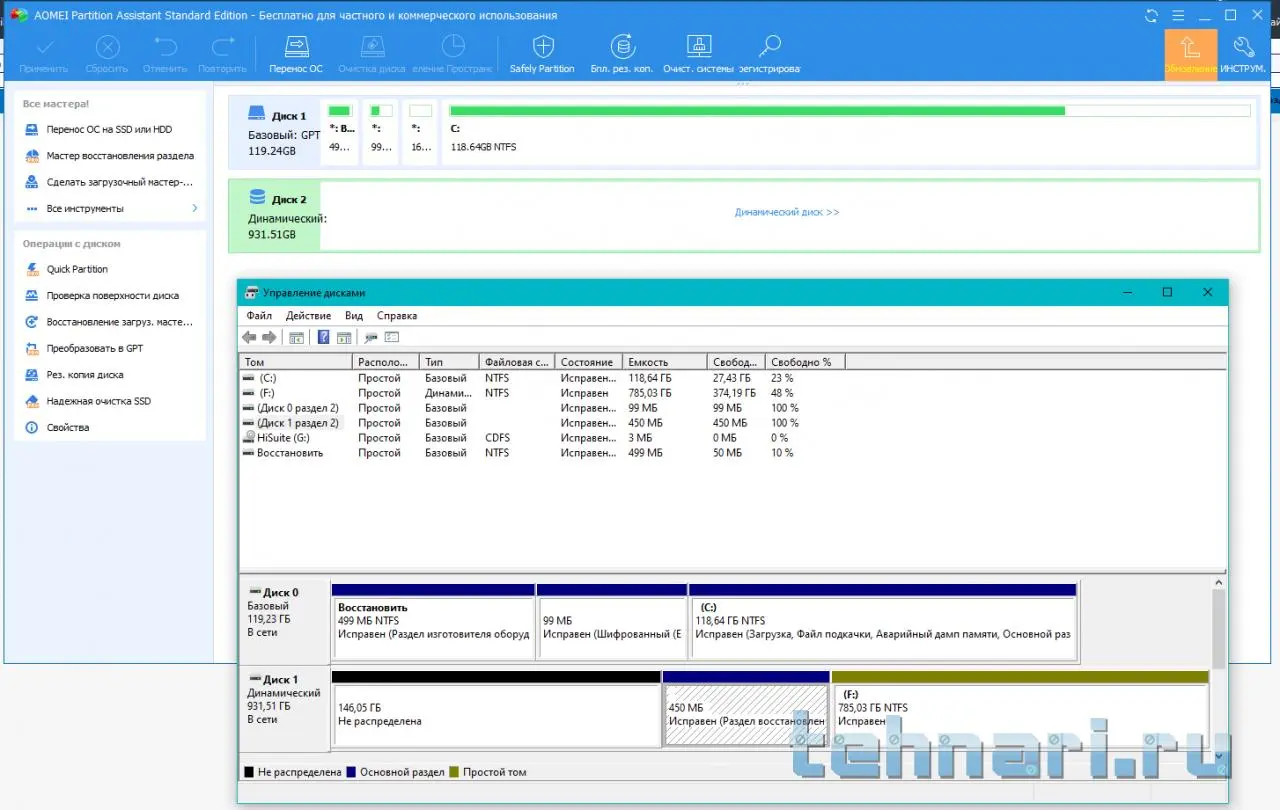1280x810 pixels.
Task: Select the HiSuite (G:) volume row
Action: click(284, 438)
